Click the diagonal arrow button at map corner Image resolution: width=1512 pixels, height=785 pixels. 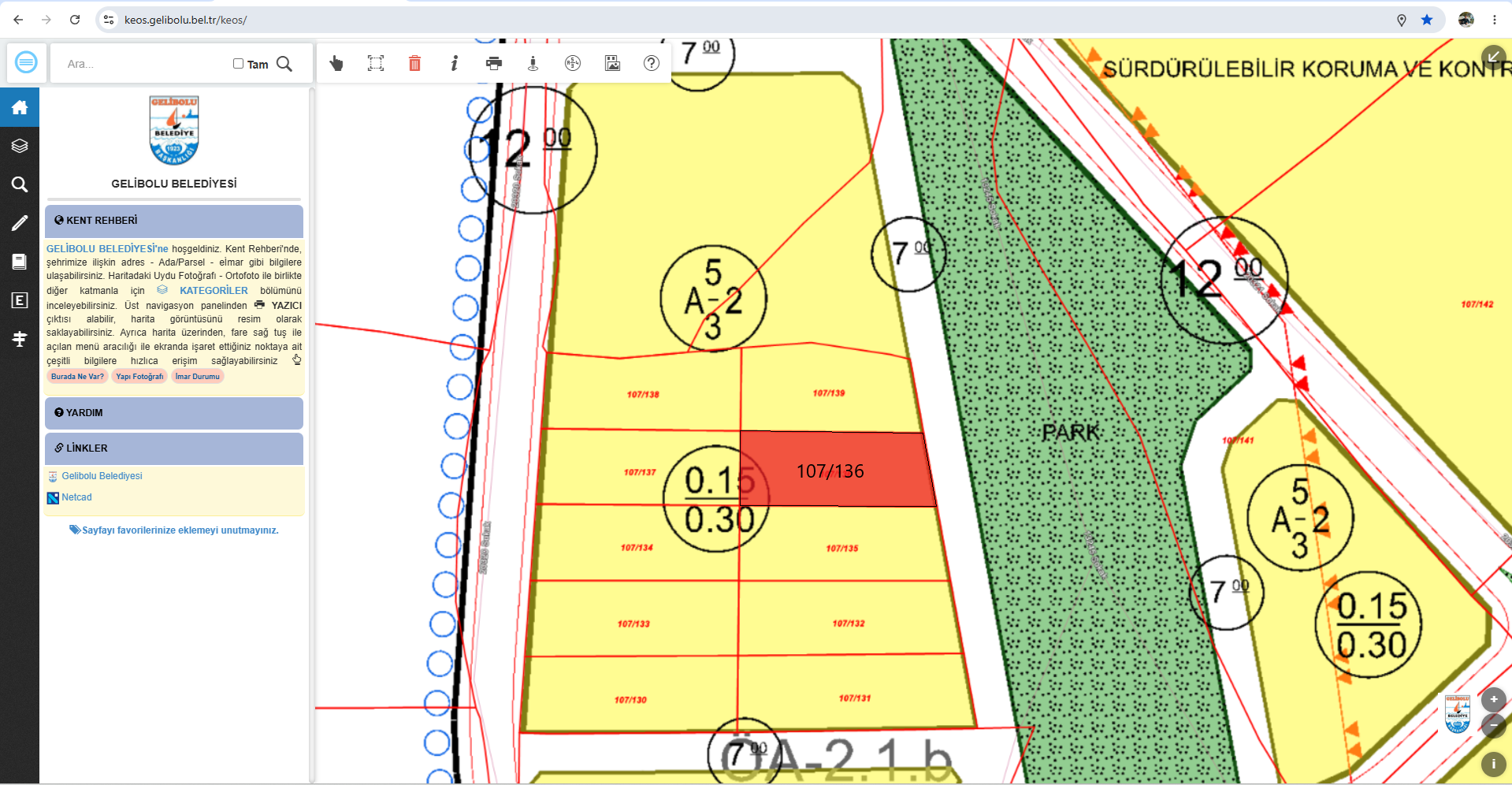(1494, 56)
